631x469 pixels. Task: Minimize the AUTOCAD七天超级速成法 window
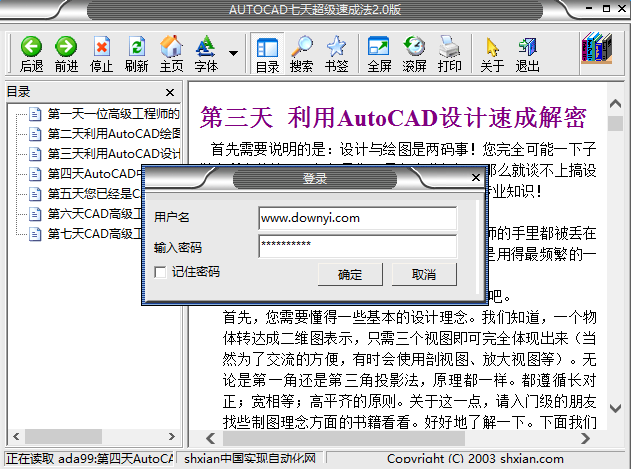589,8
